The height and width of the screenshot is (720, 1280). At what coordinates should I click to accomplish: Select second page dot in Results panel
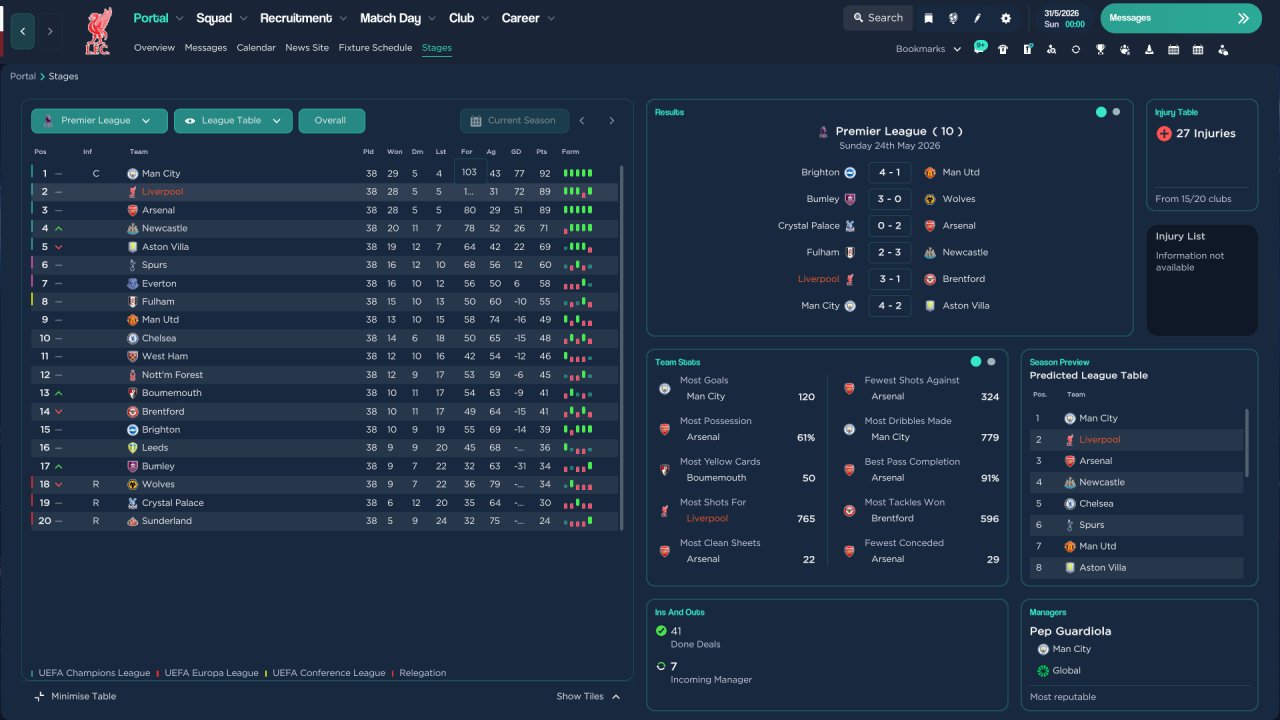pos(1116,112)
